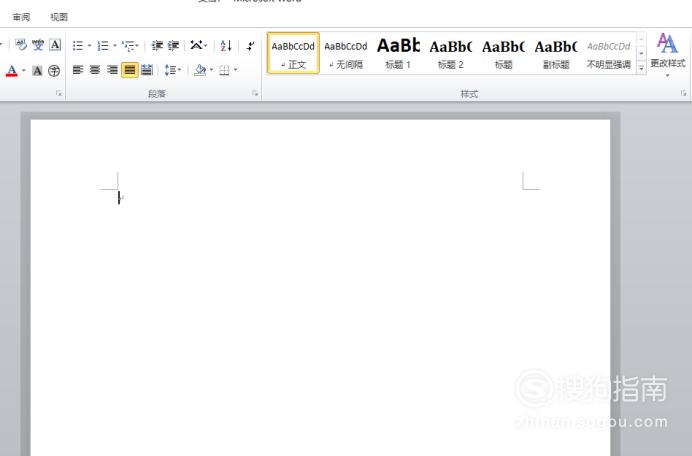This screenshot has width=692, height=456.
Task: Apply red font color with the underlined A
Action: 12,71
